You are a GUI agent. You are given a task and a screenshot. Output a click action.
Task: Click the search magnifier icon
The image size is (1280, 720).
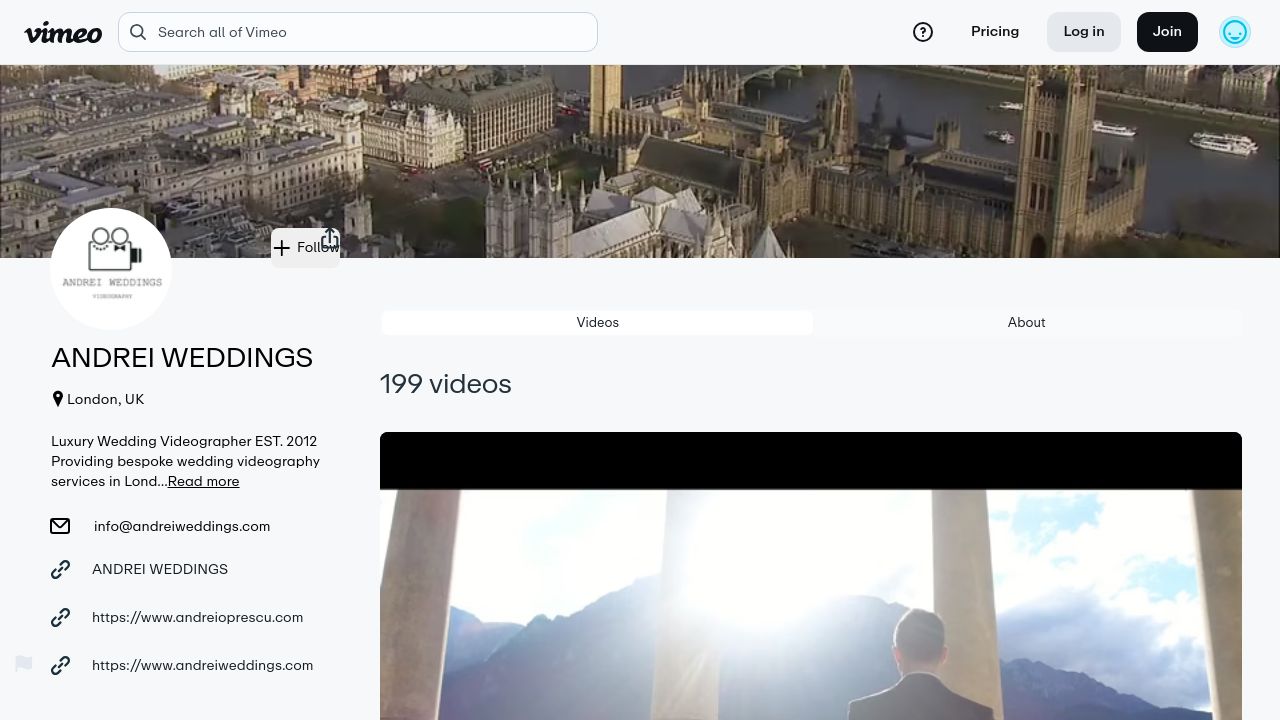pos(138,32)
